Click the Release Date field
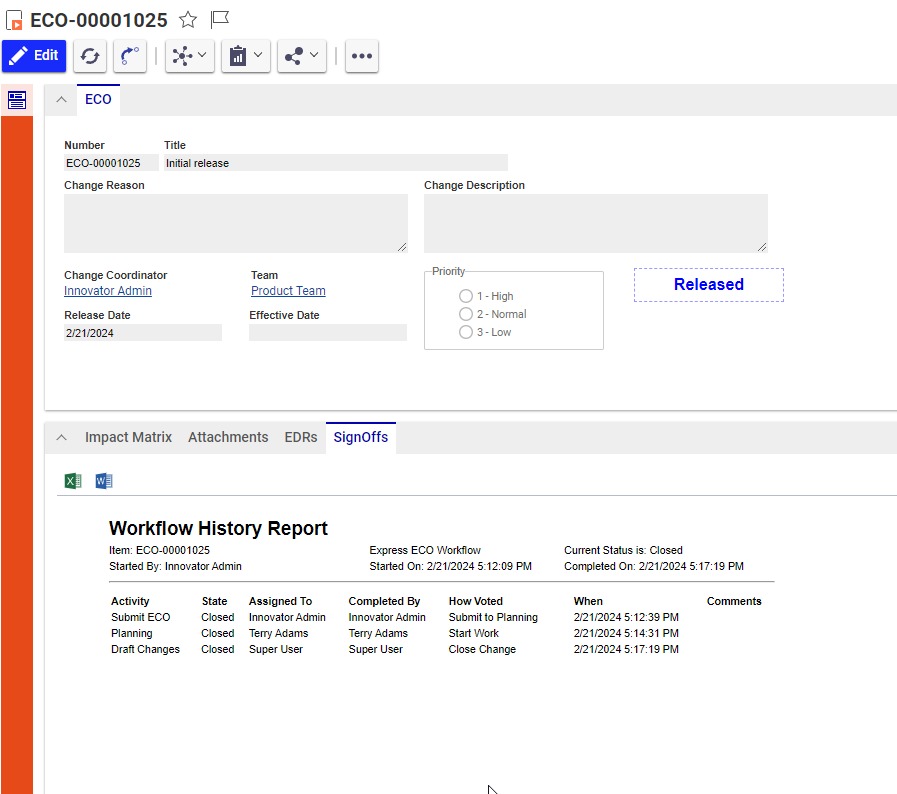 click(143, 333)
